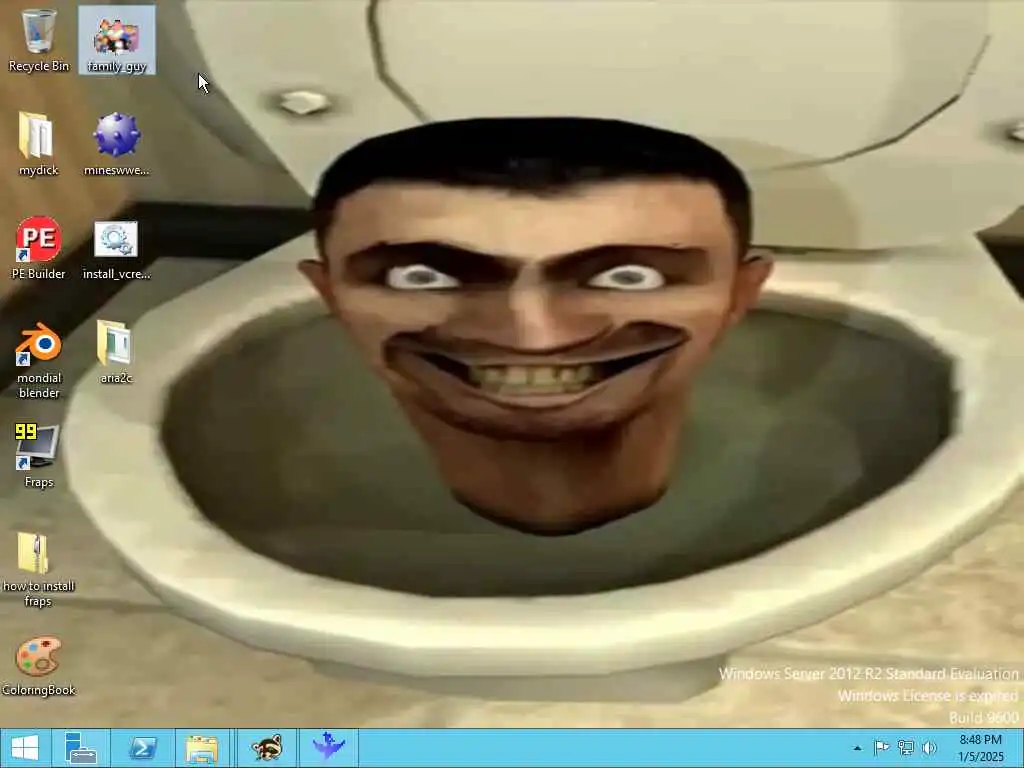Launch the minesweeper mine icon
The height and width of the screenshot is (768, 1024).
coord(117,144)
